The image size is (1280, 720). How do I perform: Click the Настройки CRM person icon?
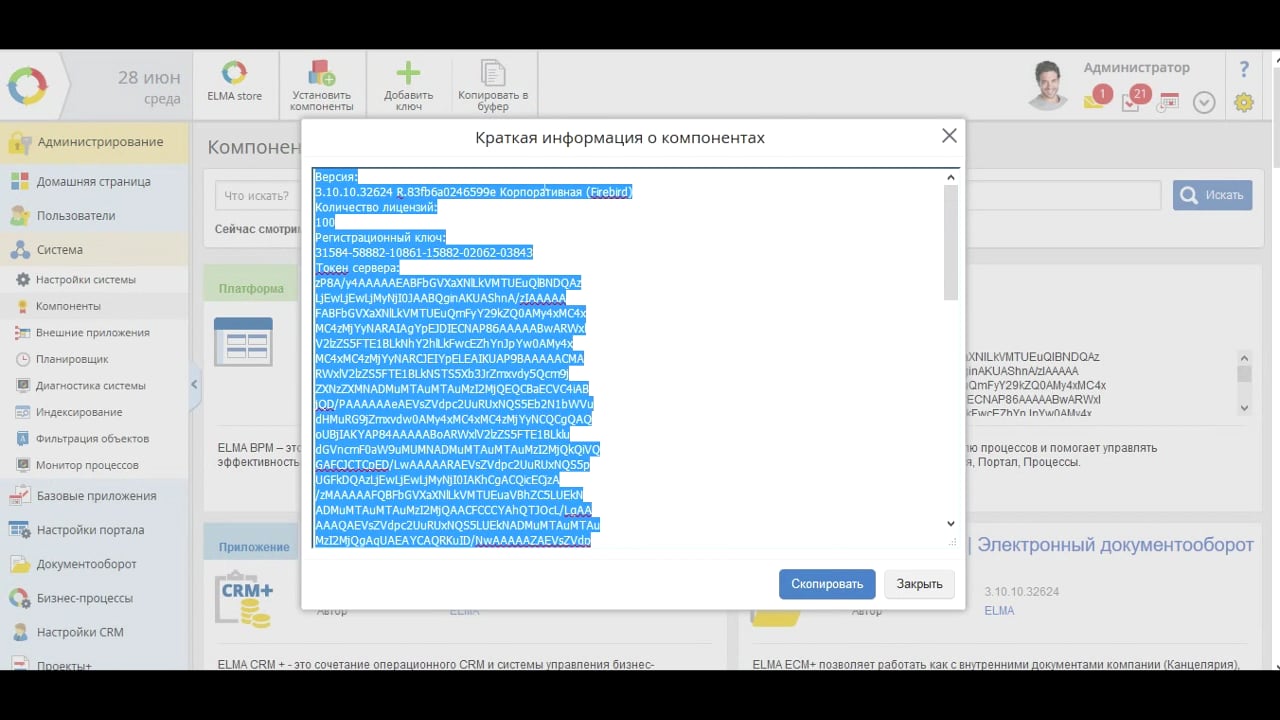point(19,632)
